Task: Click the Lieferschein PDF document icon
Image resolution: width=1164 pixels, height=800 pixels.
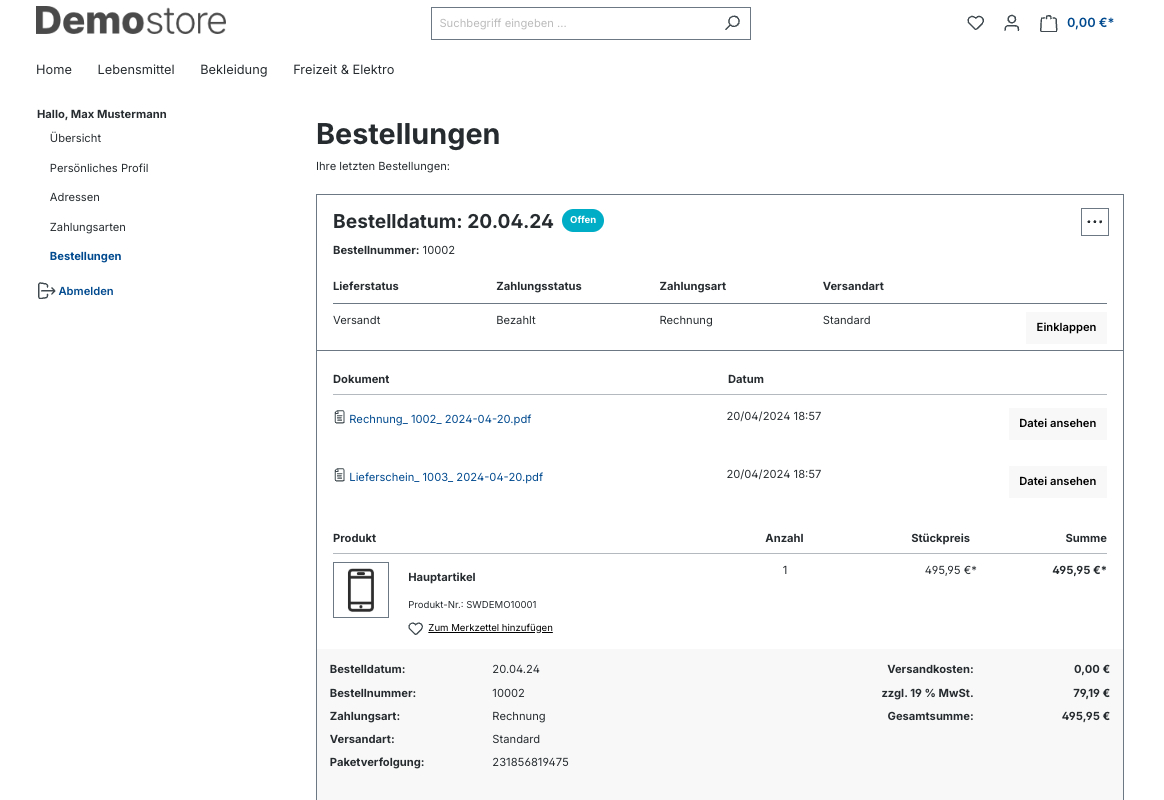Action: click(x=340, y=476)
